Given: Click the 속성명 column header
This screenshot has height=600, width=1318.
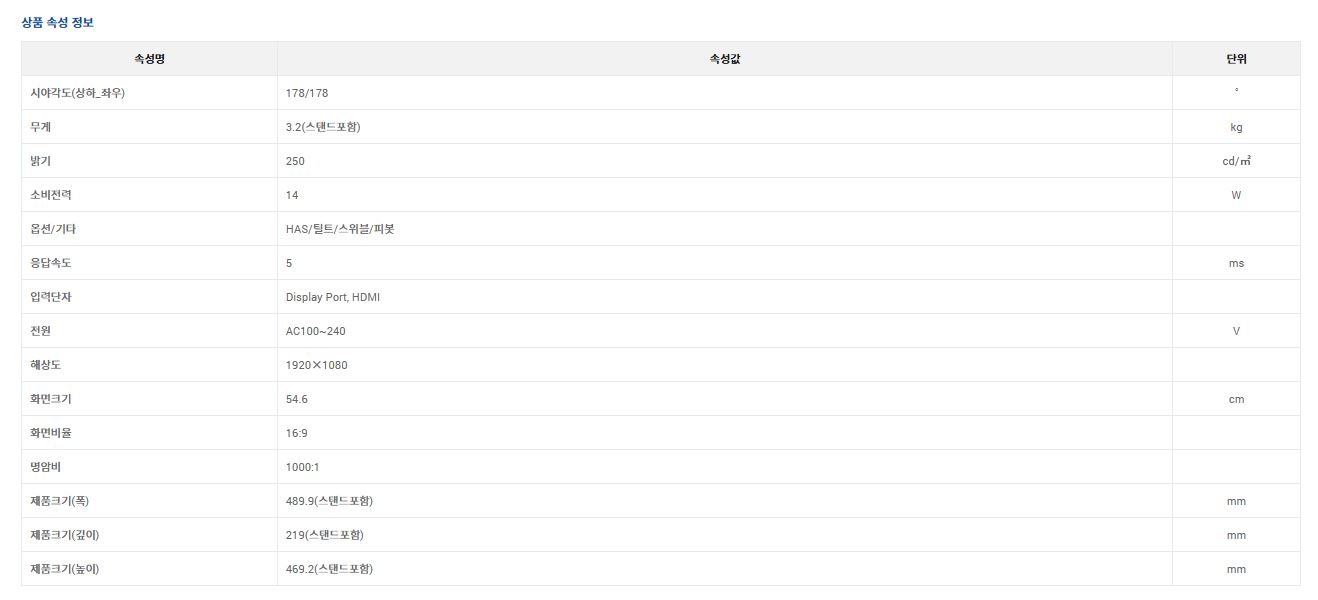Looking at the screenshot, I should point(149,59).
